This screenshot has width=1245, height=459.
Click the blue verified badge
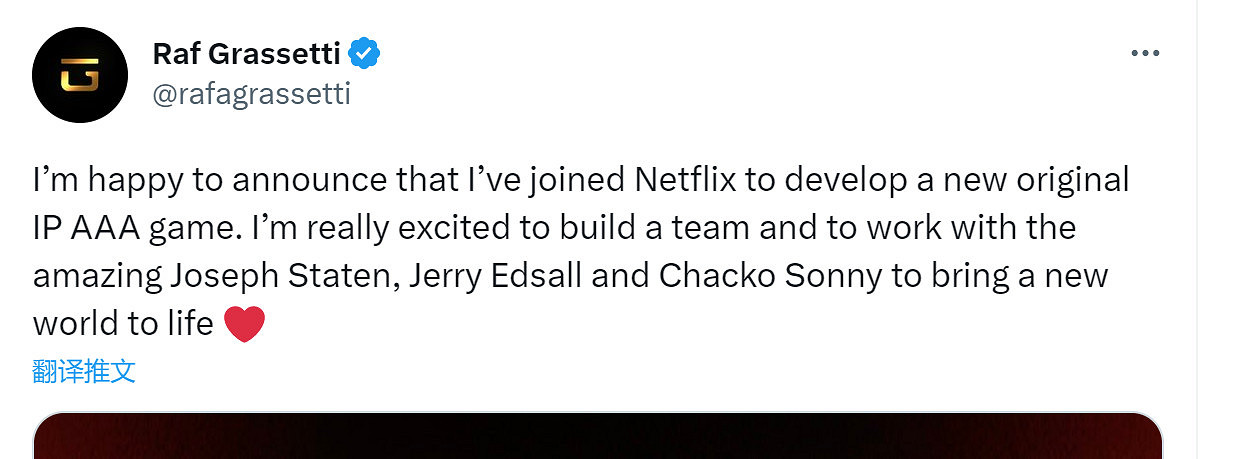tap(363, 53)
